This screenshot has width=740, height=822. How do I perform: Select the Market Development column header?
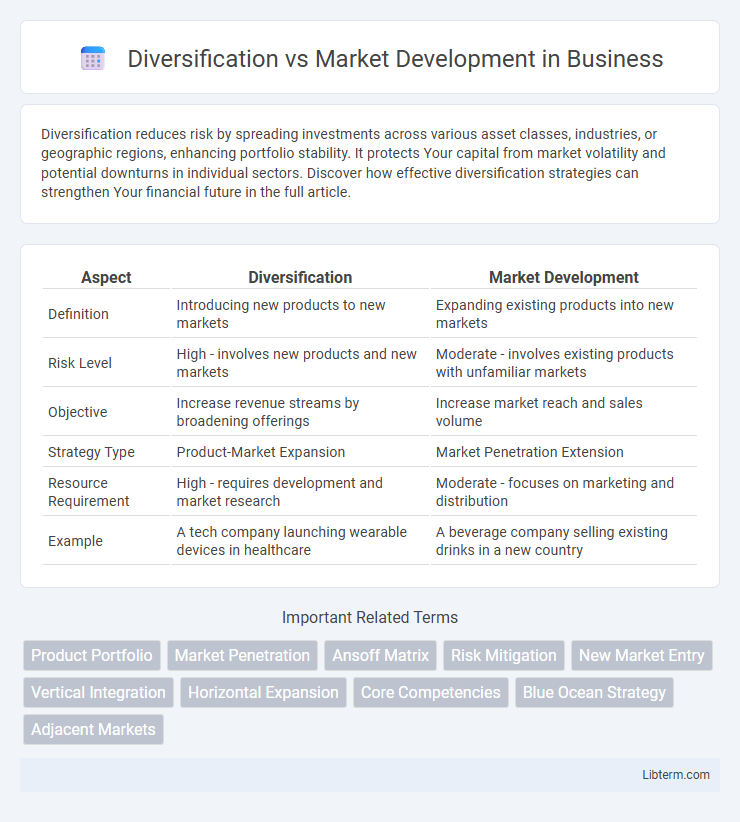coord(564,277)
